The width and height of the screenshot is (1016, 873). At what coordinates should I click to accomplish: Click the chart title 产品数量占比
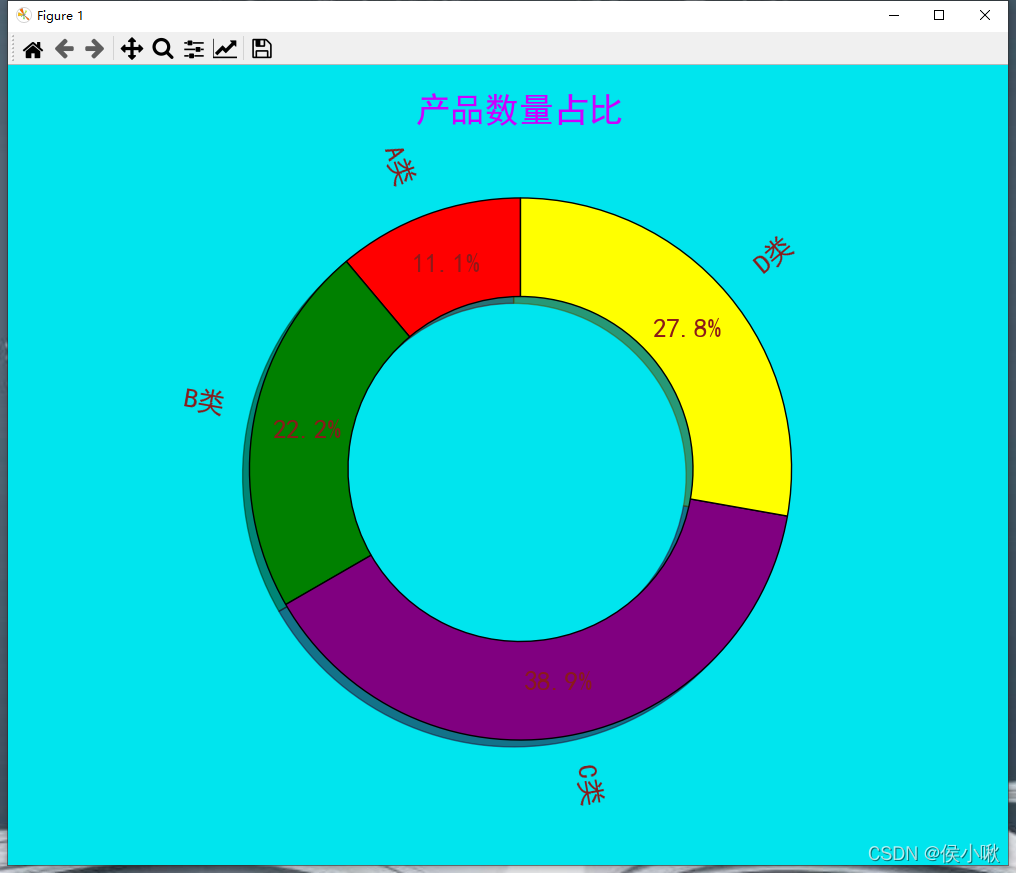point(520,110)
